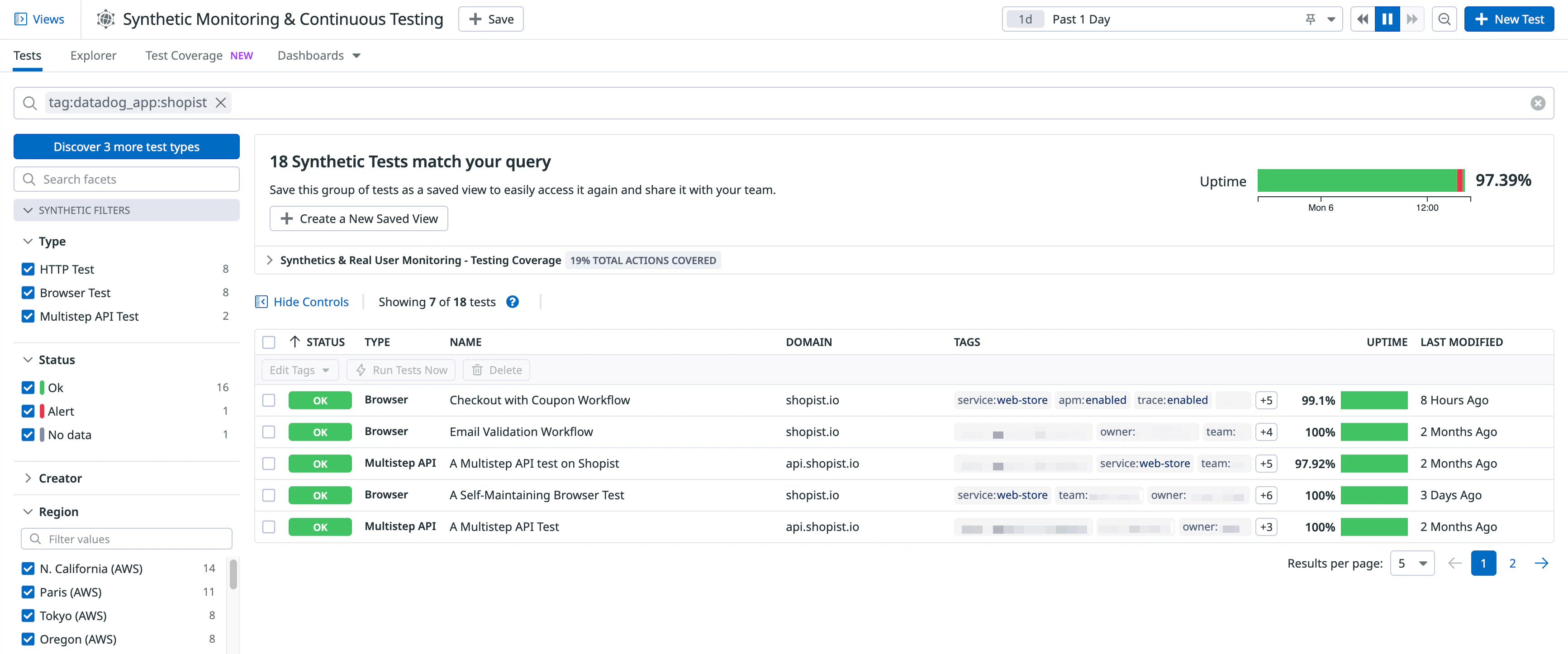Screen dimensions: 1568x654
Task: Open the Views panel icon
Action: 21,19
